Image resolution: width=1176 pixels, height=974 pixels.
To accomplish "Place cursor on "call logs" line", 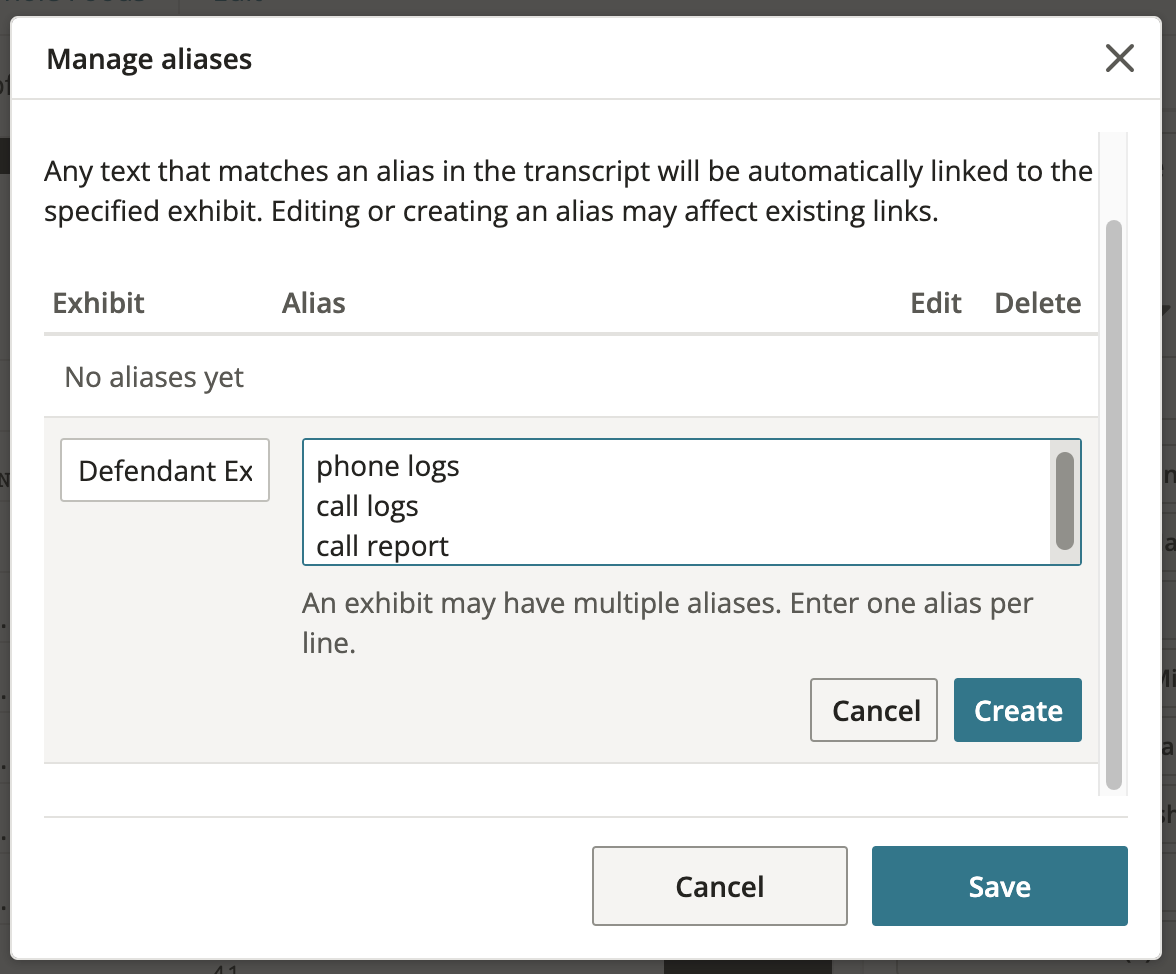I will pos(368,506).
